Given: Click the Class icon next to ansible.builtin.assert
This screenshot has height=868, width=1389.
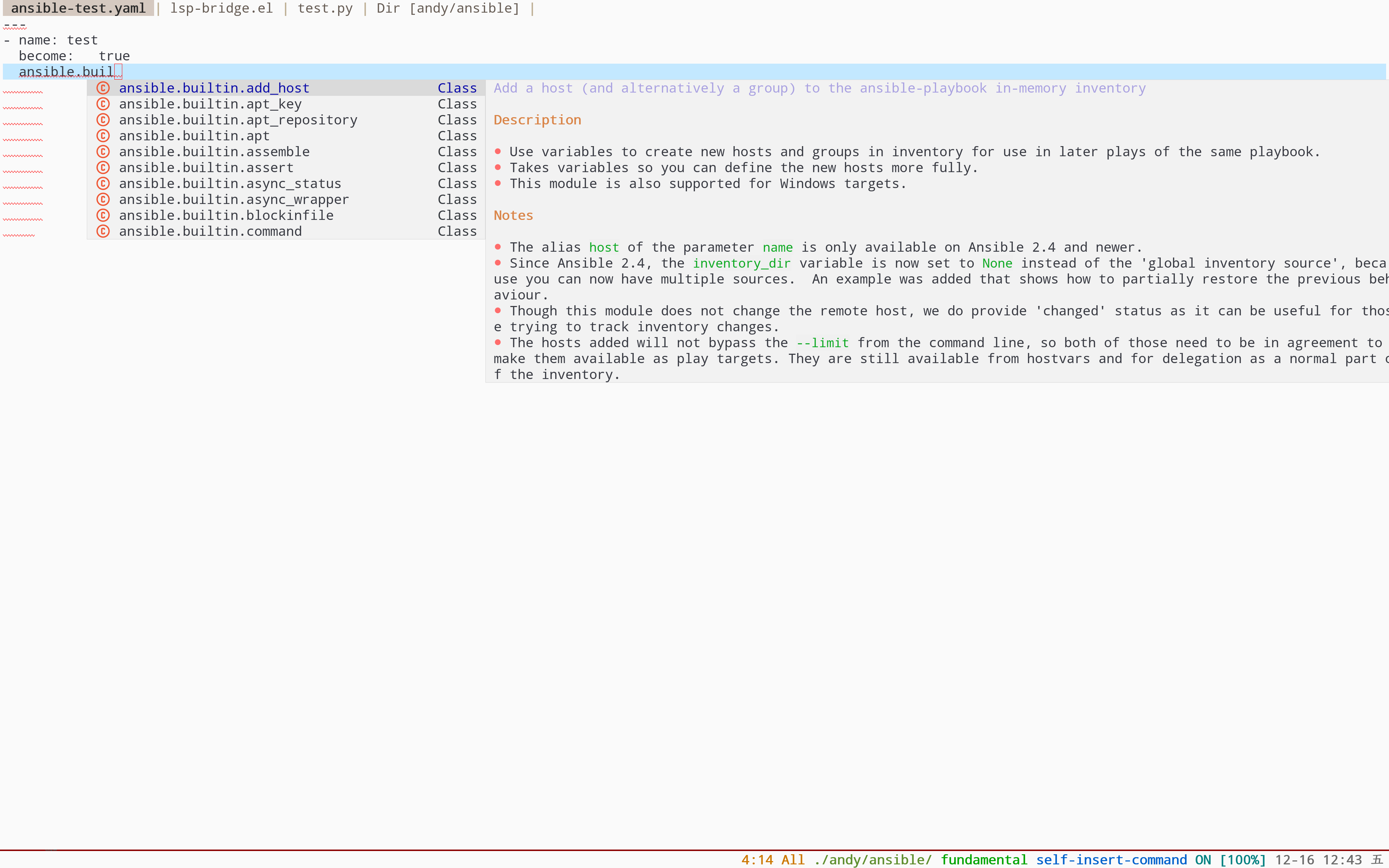Looking at the screenshot, I should tap(103, 167).
